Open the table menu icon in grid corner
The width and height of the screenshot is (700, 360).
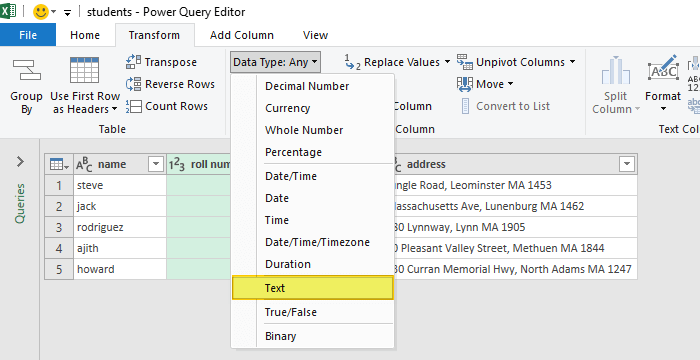(x=59, y=164)
